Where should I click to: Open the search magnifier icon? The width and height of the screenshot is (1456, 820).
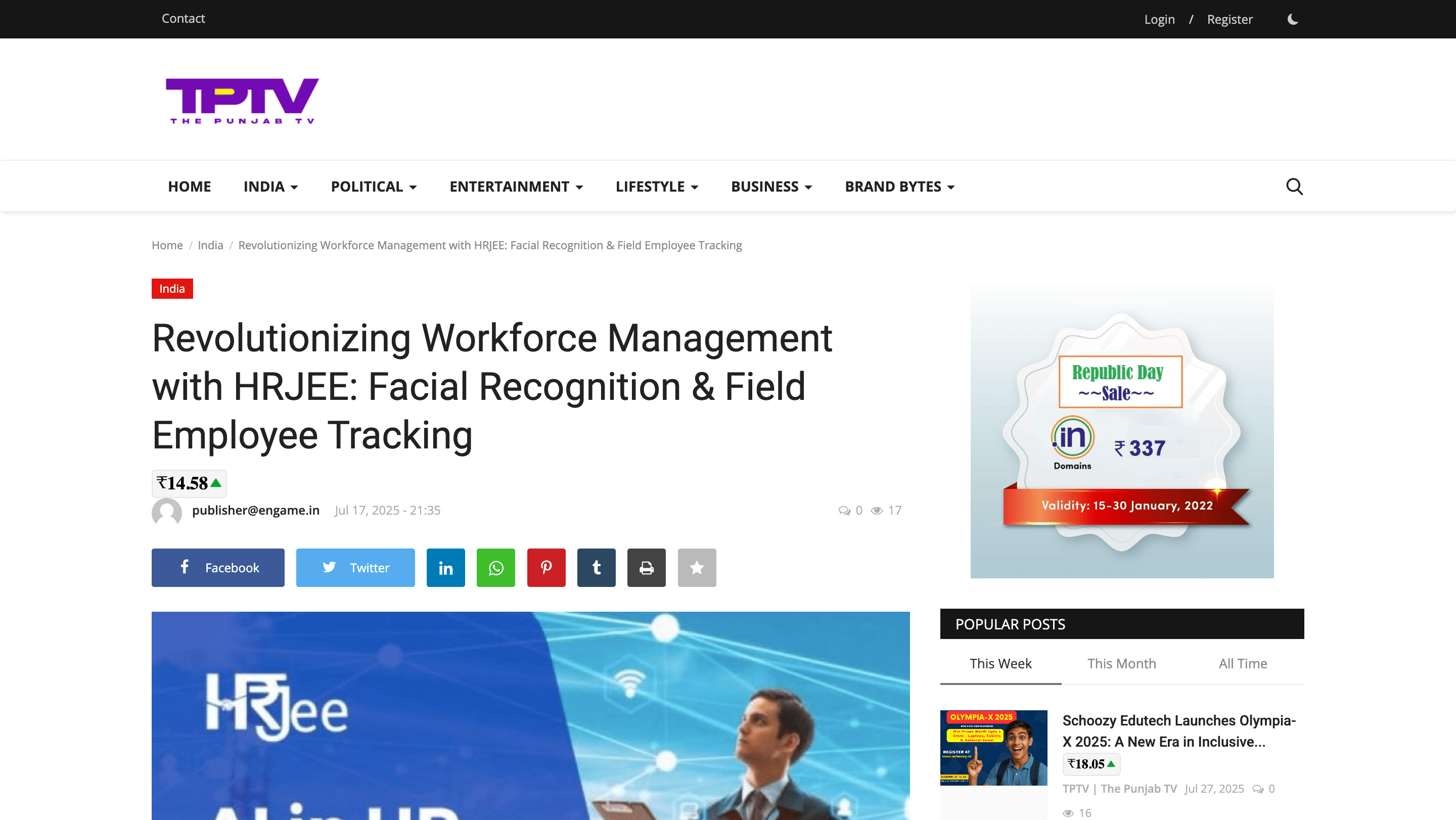(1294, 187)
